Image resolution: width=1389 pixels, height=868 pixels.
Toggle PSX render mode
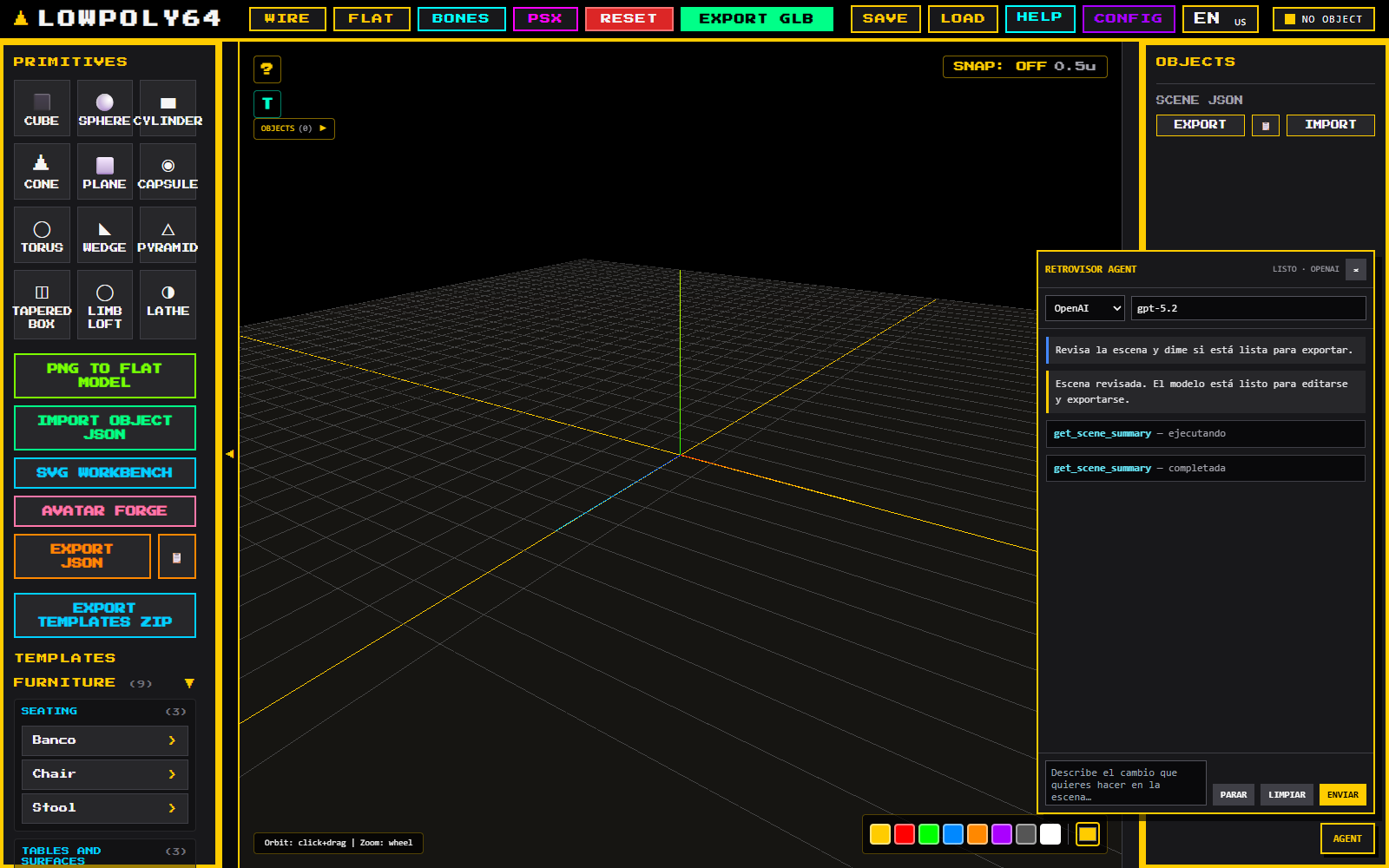click(x=545, y=18)
